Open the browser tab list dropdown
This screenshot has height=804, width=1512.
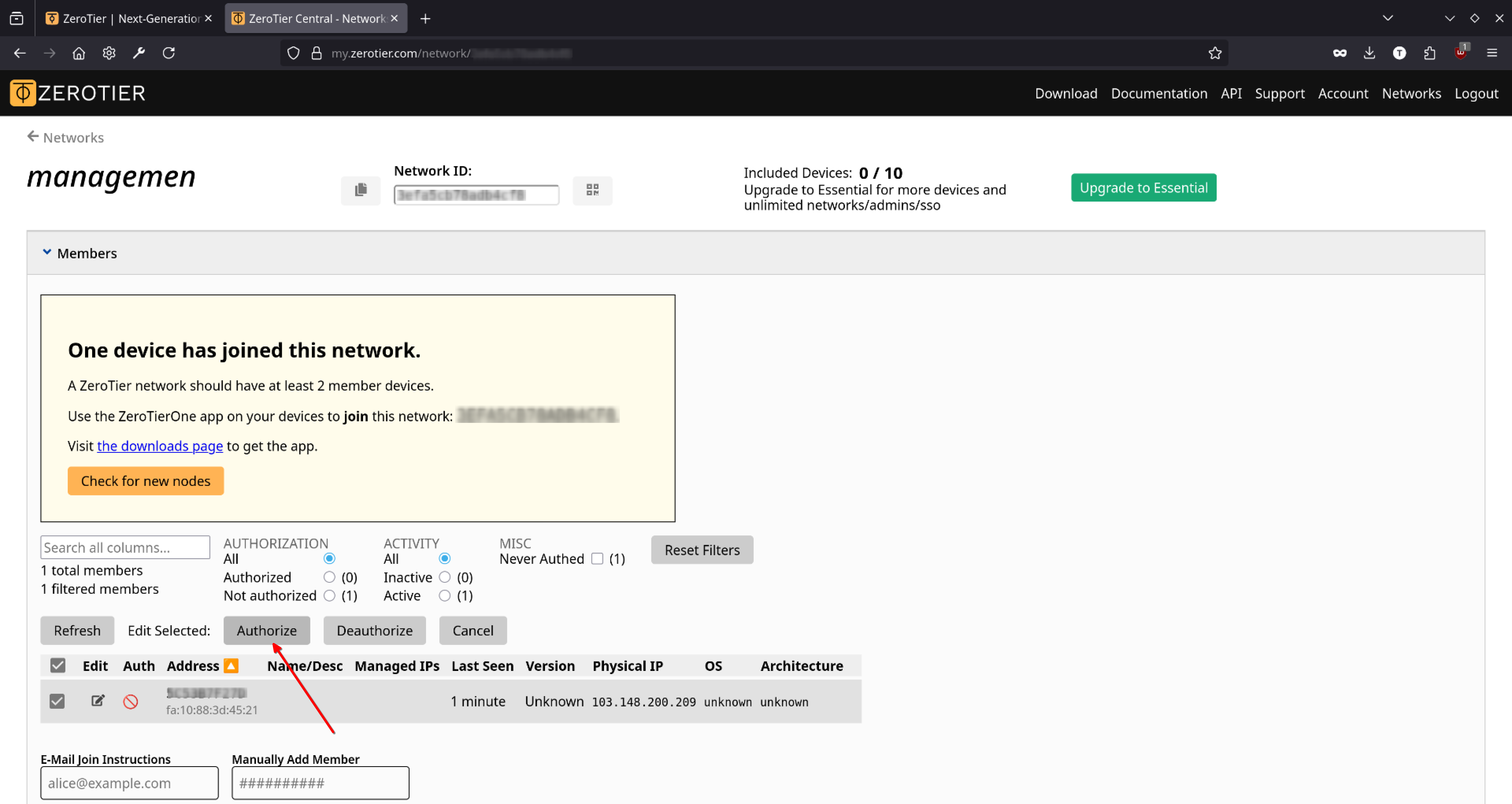1388,18
